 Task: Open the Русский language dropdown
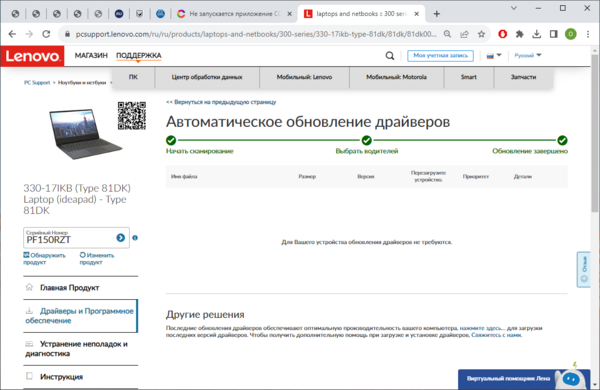528,55
